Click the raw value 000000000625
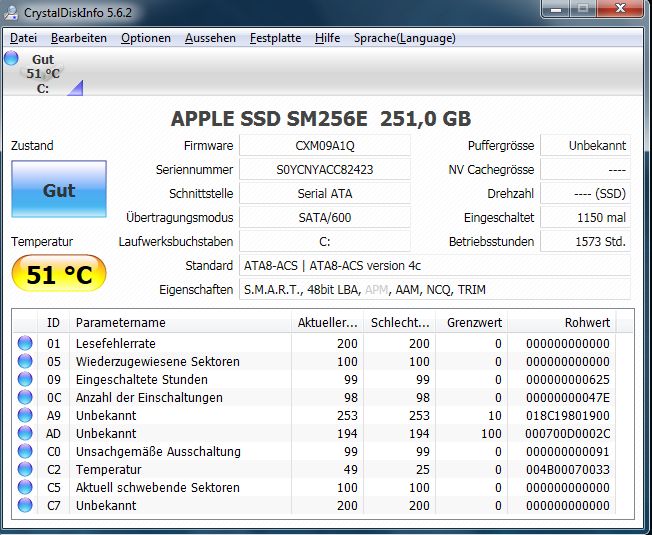Screen dimensions: 652x535 point(568,379)
